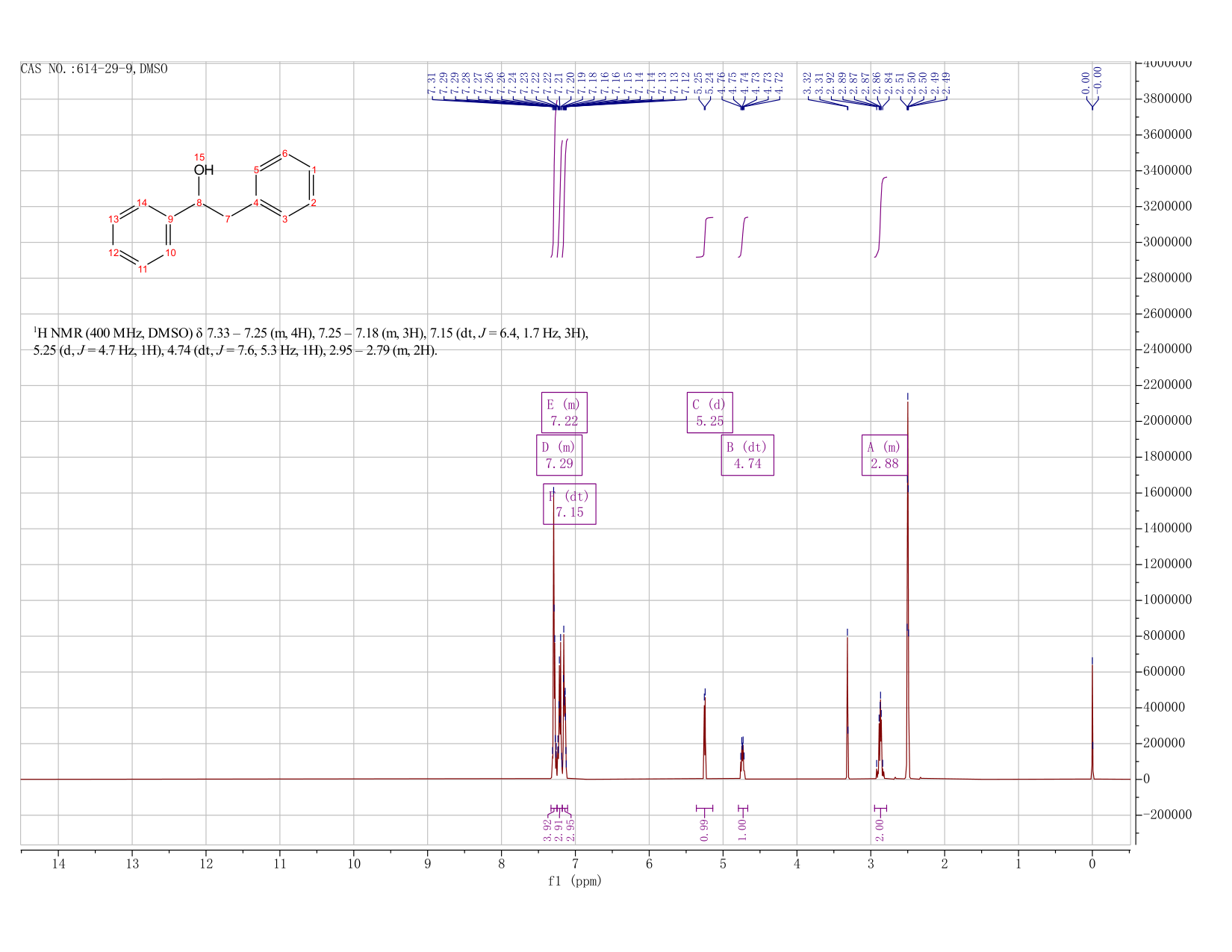Click the 3.32 peak label at top
Image resolution: width=1232 pixels, height=952 pixels.
pyautogui.click(x=808, y=82)
